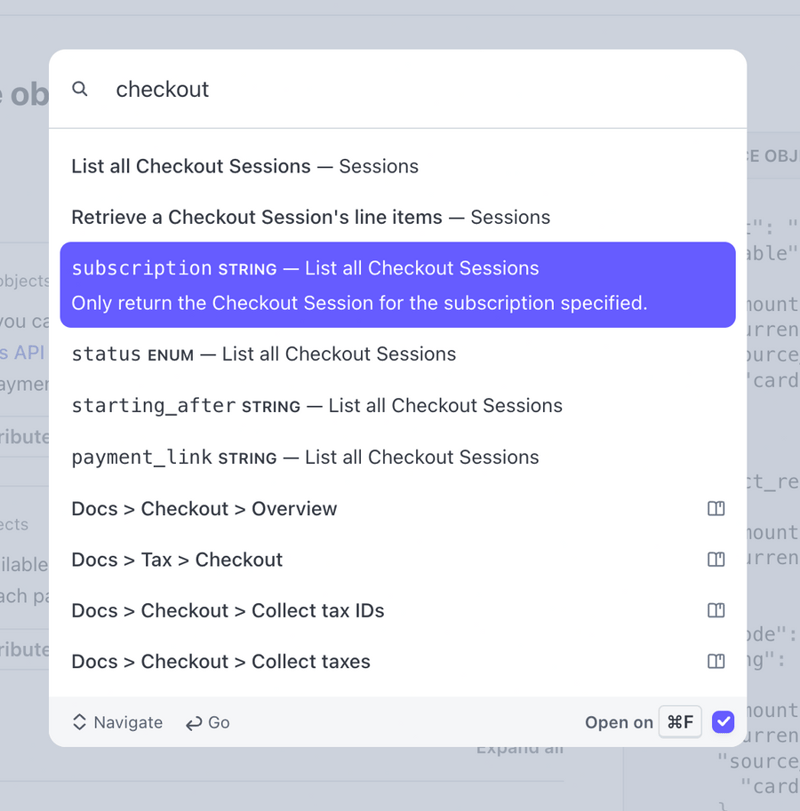Select the Docs Checkout Overview entry
This screenshot has height=811, width=800.
pyautogui.click(x=204, y=509)
